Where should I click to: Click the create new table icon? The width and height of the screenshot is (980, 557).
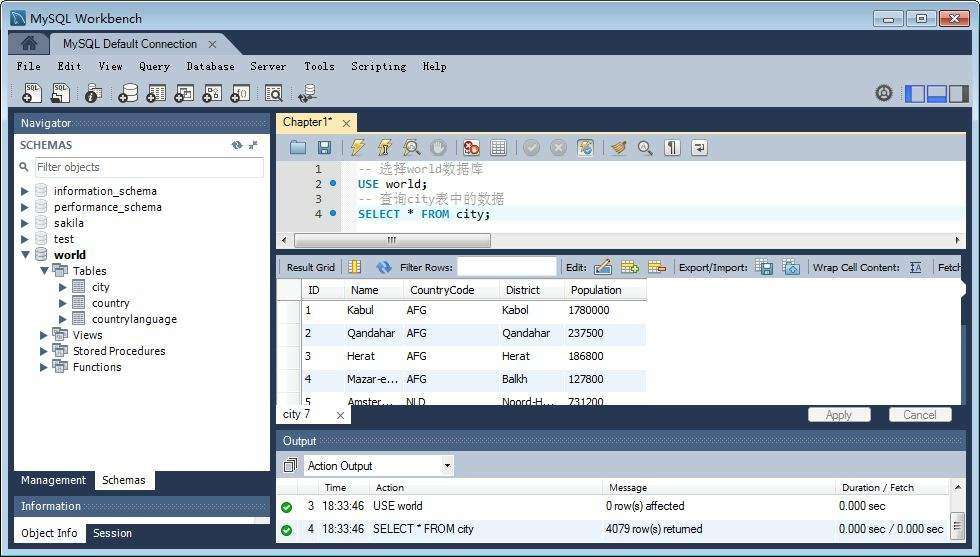pyautogui.click(x=156, y=93)
